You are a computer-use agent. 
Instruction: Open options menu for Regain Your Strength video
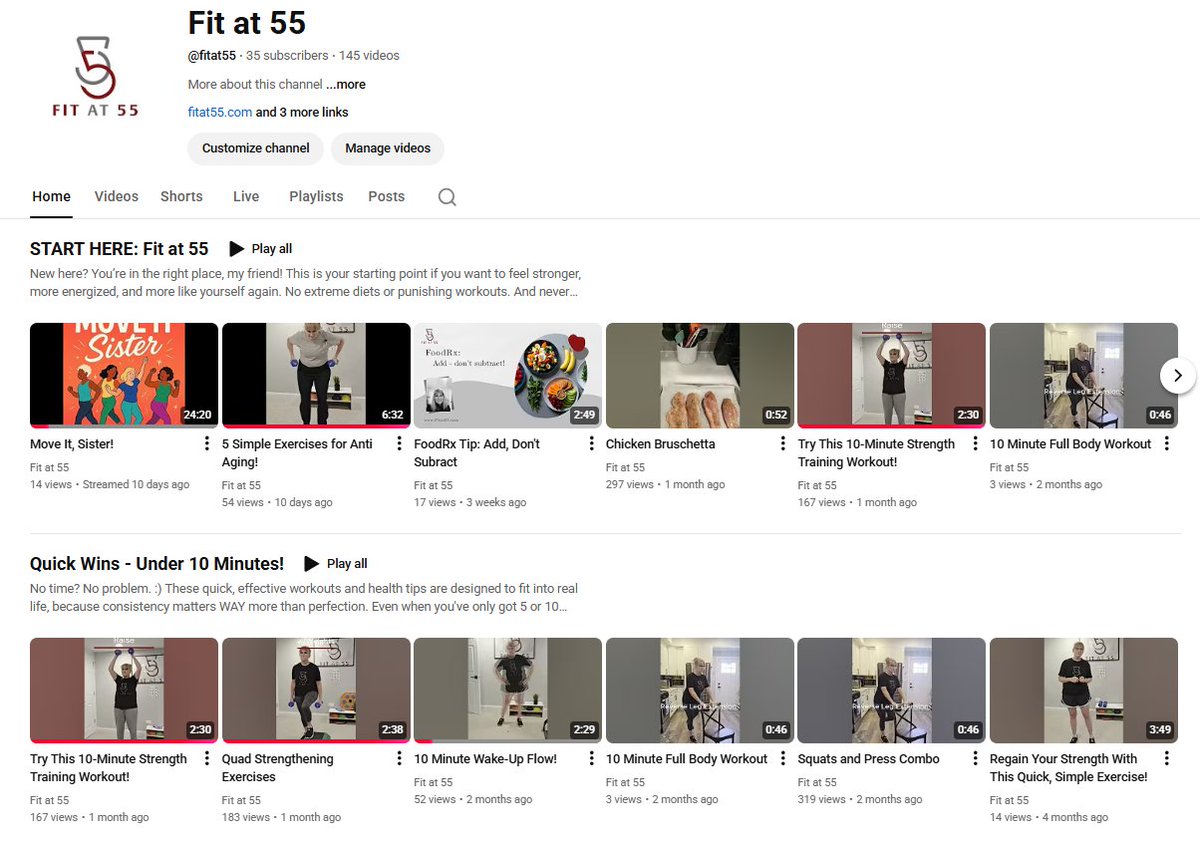1167,759
